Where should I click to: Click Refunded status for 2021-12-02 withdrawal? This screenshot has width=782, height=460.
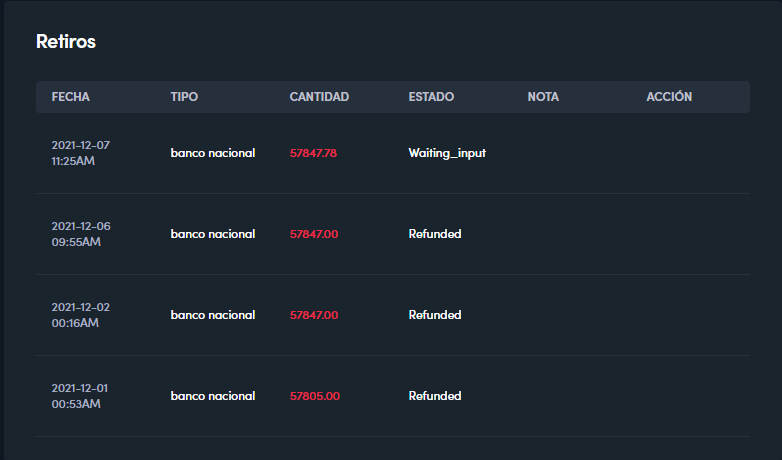point(435,315)
